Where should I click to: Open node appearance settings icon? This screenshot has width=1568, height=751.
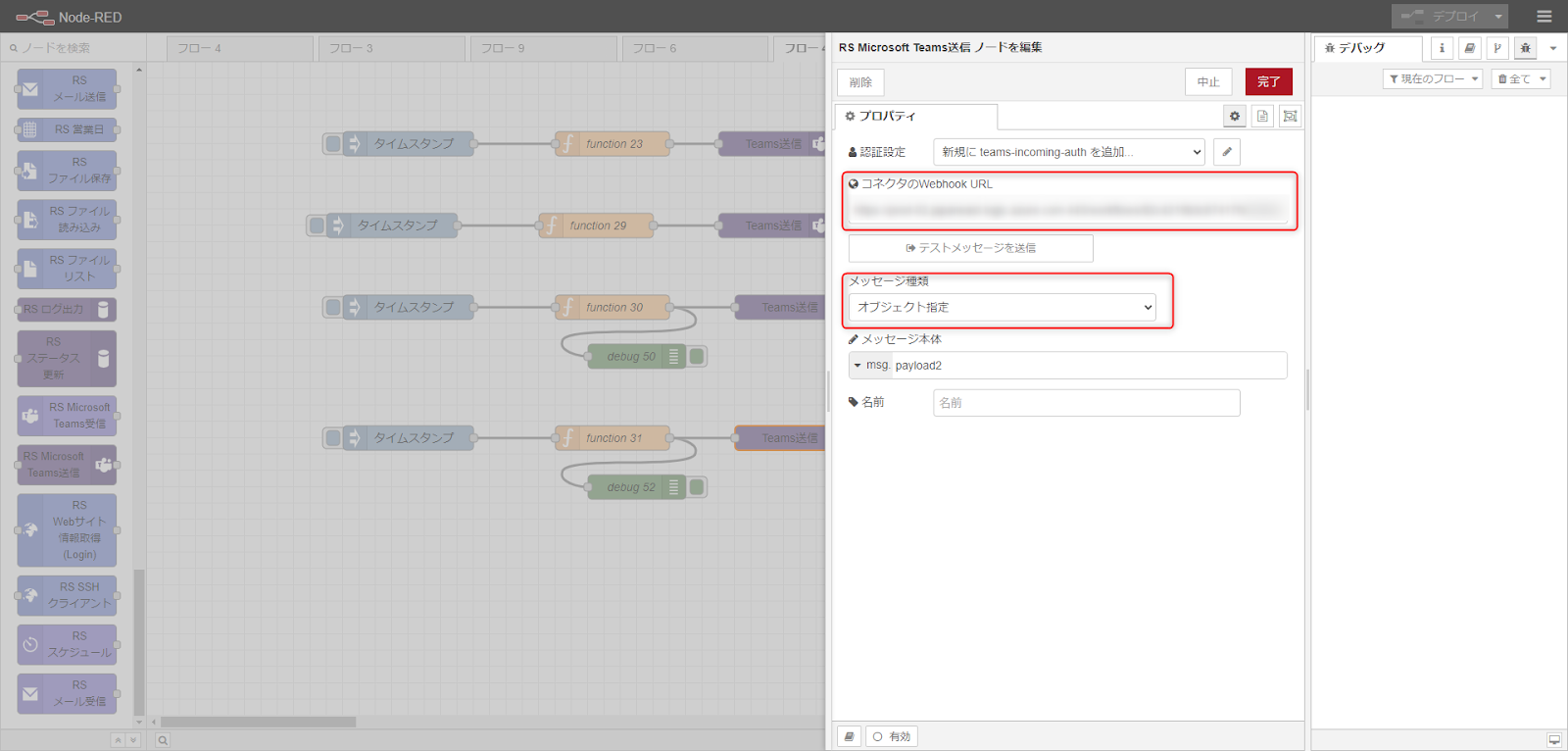[1290, 117]
